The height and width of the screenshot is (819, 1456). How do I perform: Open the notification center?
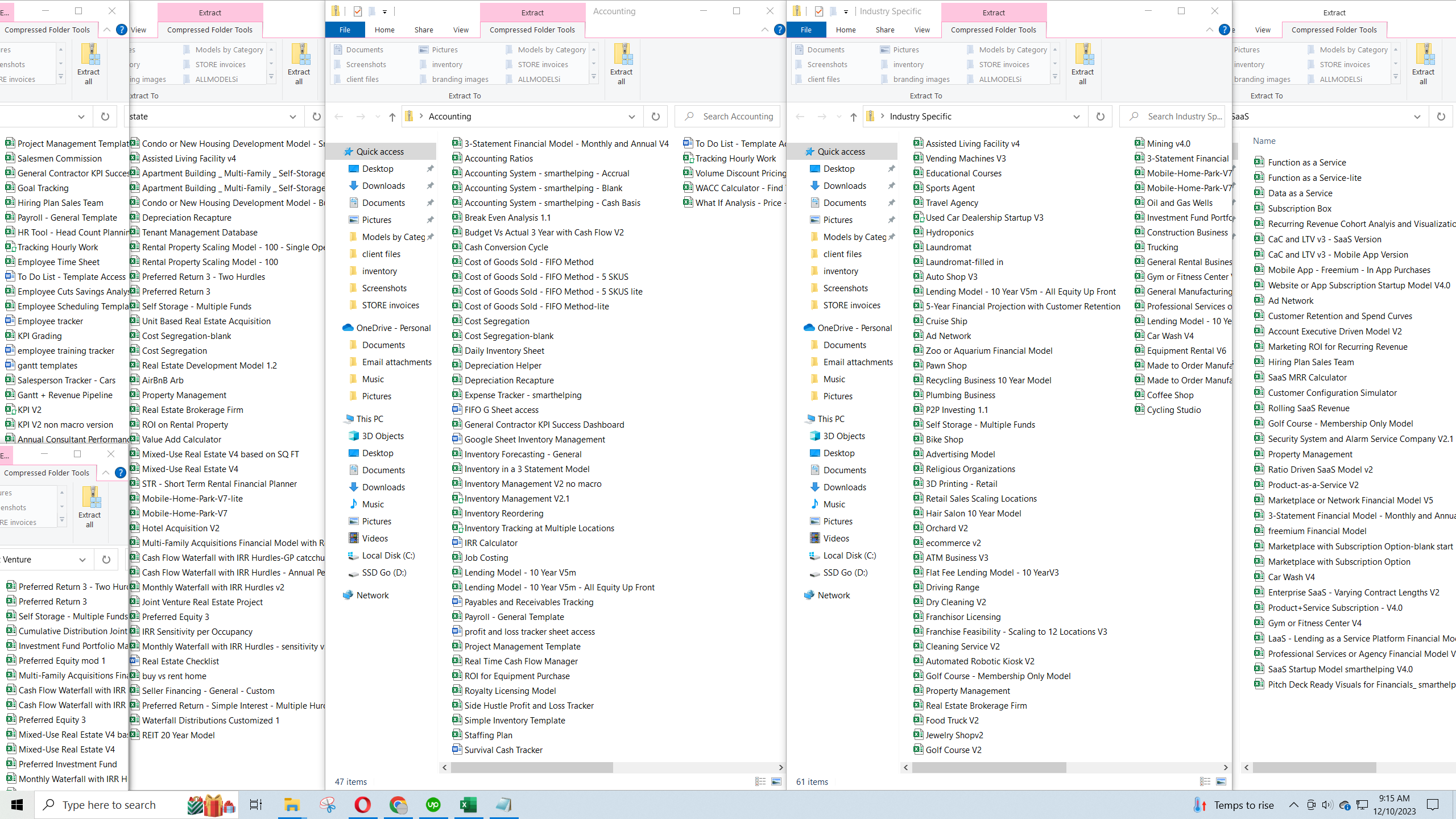coord(1433,804)
